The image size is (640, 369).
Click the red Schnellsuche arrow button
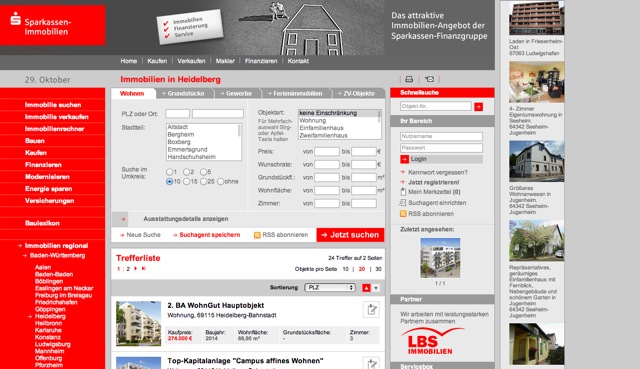click(478, 107)
